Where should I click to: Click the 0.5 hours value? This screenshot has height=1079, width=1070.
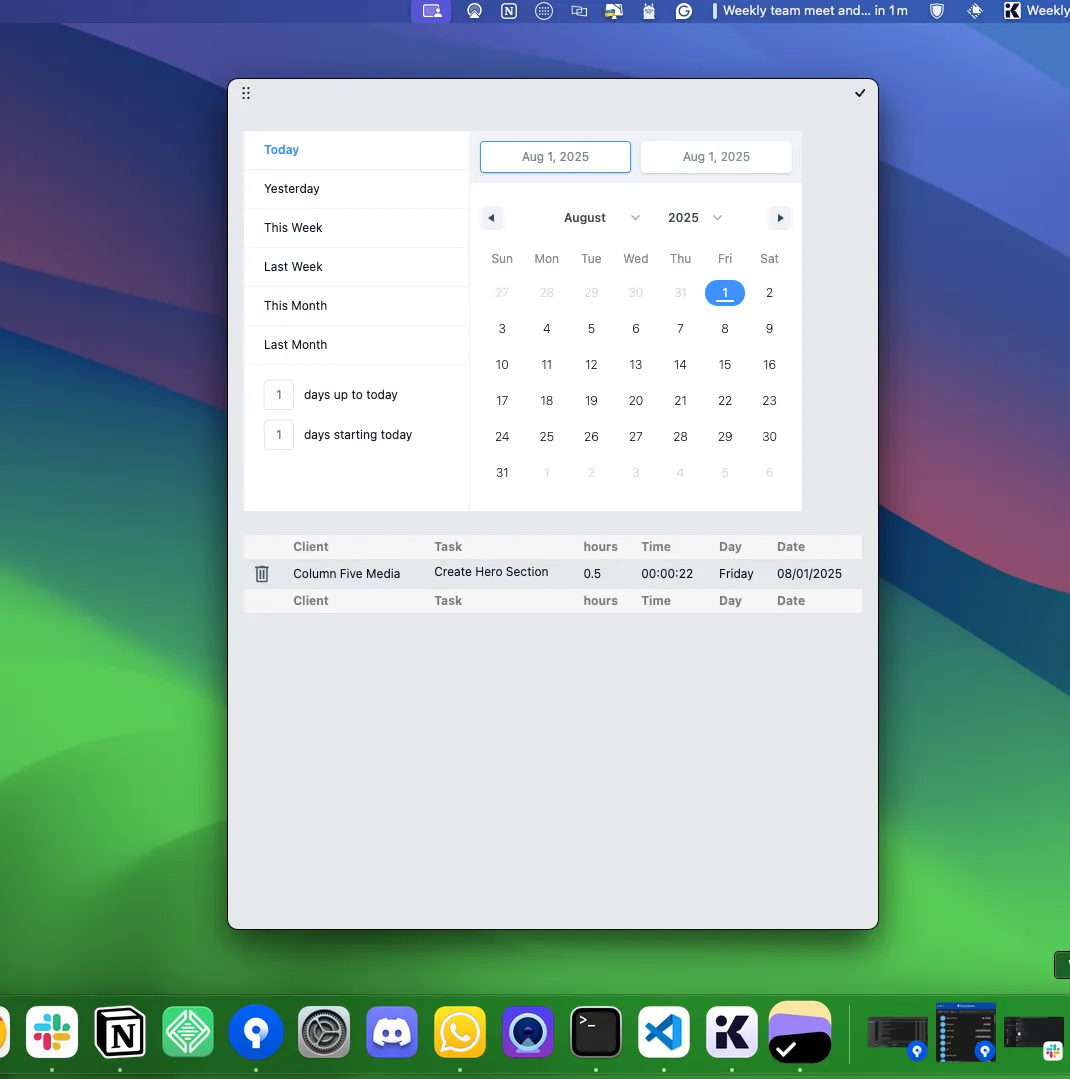592,574
